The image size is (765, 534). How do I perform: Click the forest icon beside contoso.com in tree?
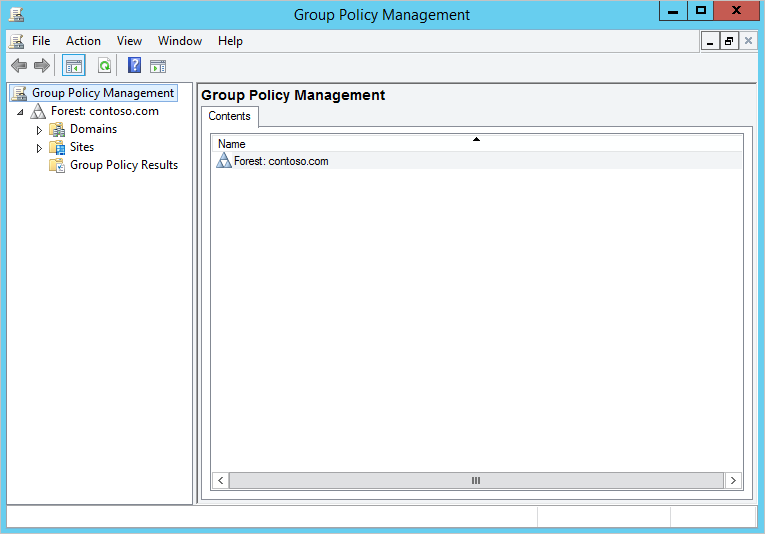pyautogui.click(x=38, y=111)
